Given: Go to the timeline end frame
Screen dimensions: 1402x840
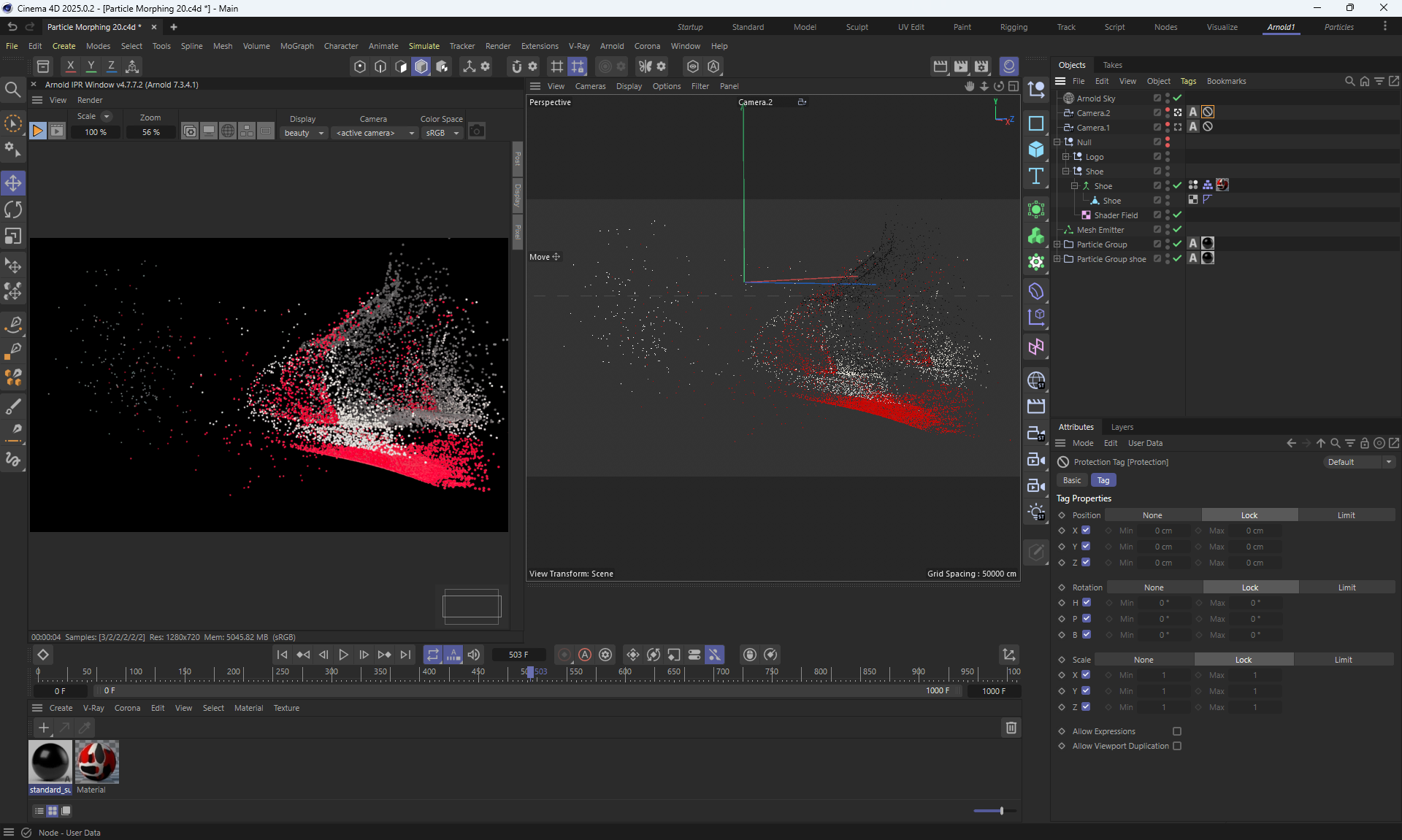Looking at the screenshot, I should tap(405, 655).
